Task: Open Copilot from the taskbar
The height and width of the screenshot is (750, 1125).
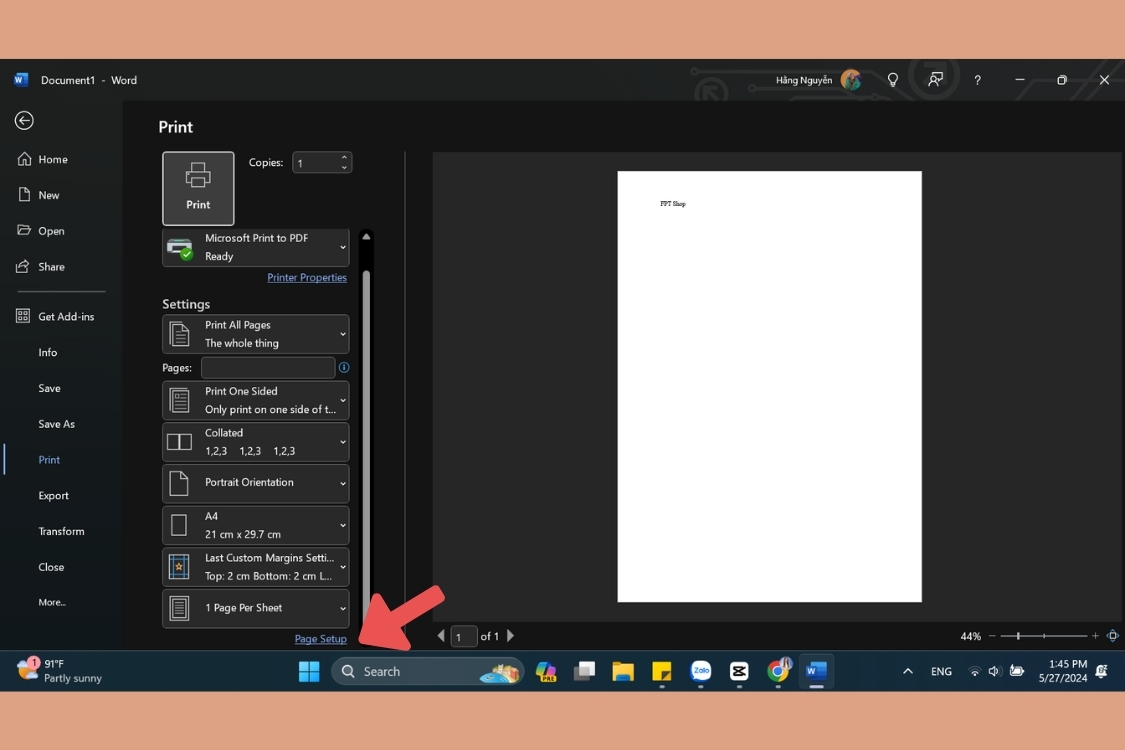Action: click(x=546, y=672)
